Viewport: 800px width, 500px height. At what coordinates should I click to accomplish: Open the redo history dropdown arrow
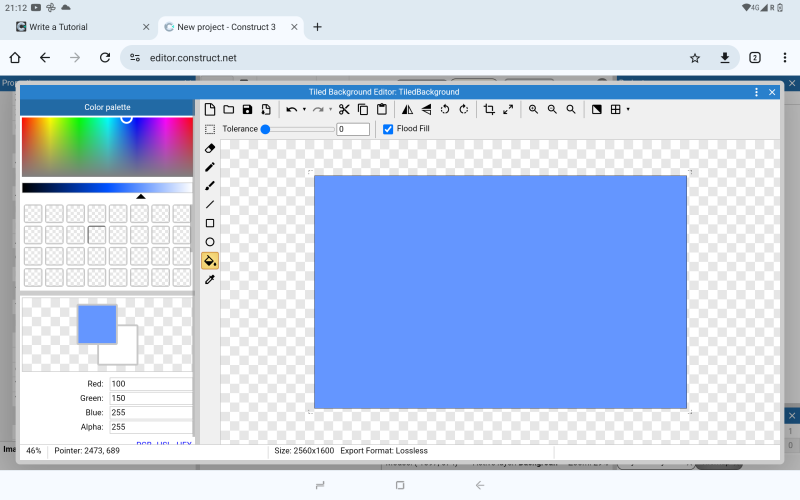(330, 109)
